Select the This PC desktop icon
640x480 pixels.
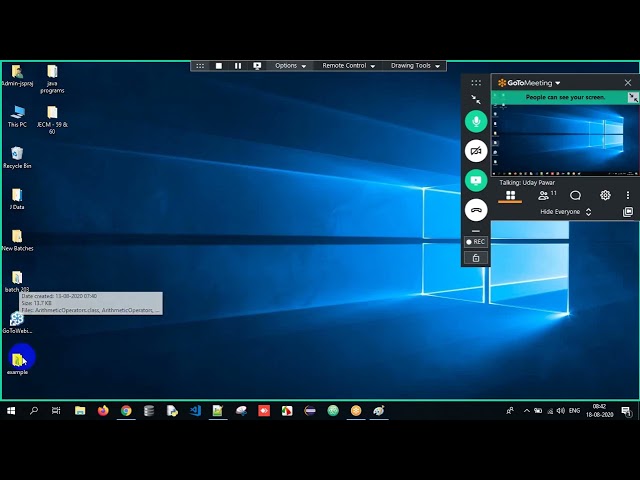(x=17, y=117)
